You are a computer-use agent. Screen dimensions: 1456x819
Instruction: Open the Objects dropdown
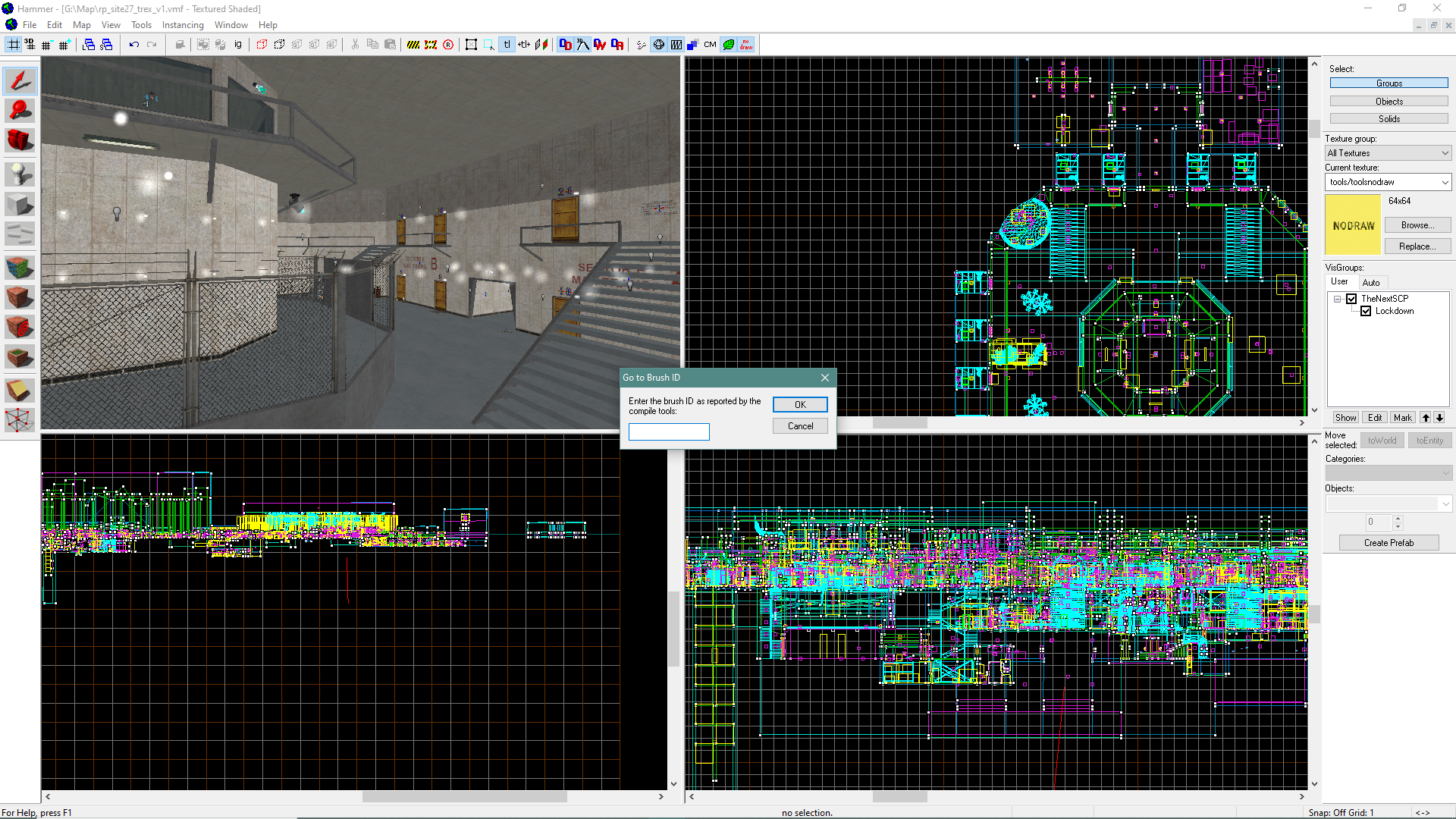pyautogui.click(x=1388, y=504)
